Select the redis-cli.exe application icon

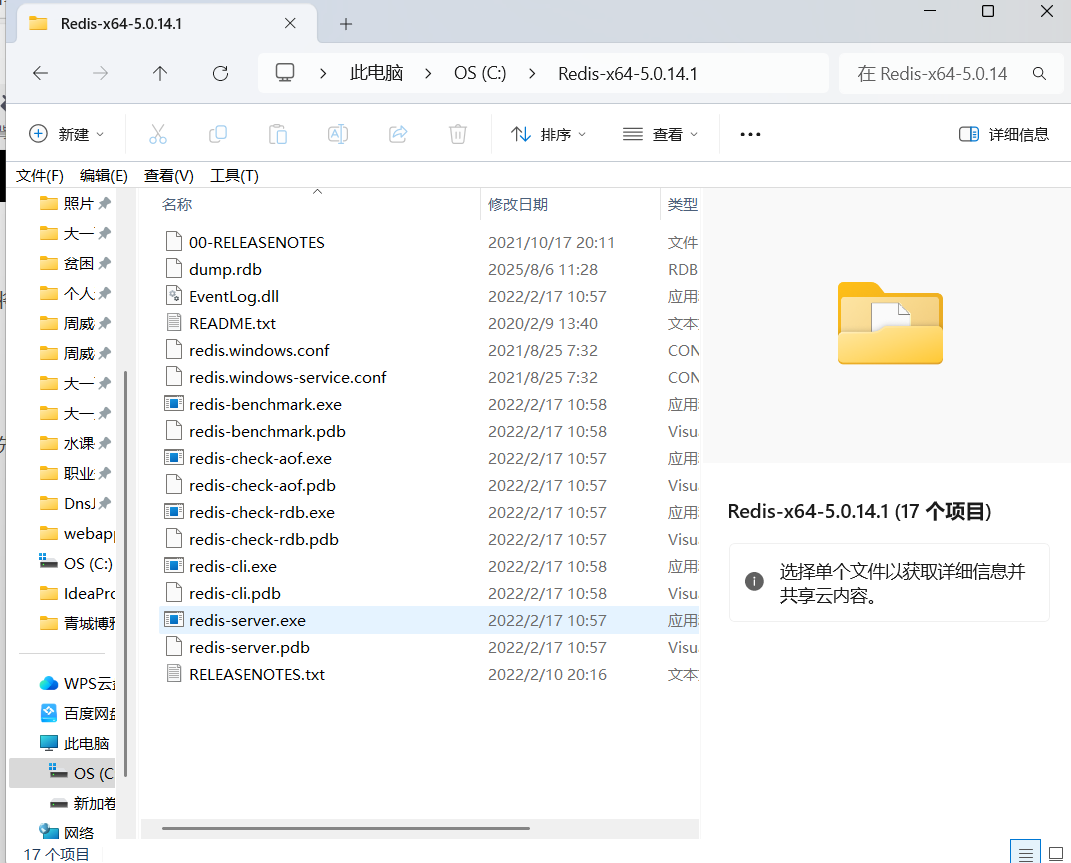174,566
